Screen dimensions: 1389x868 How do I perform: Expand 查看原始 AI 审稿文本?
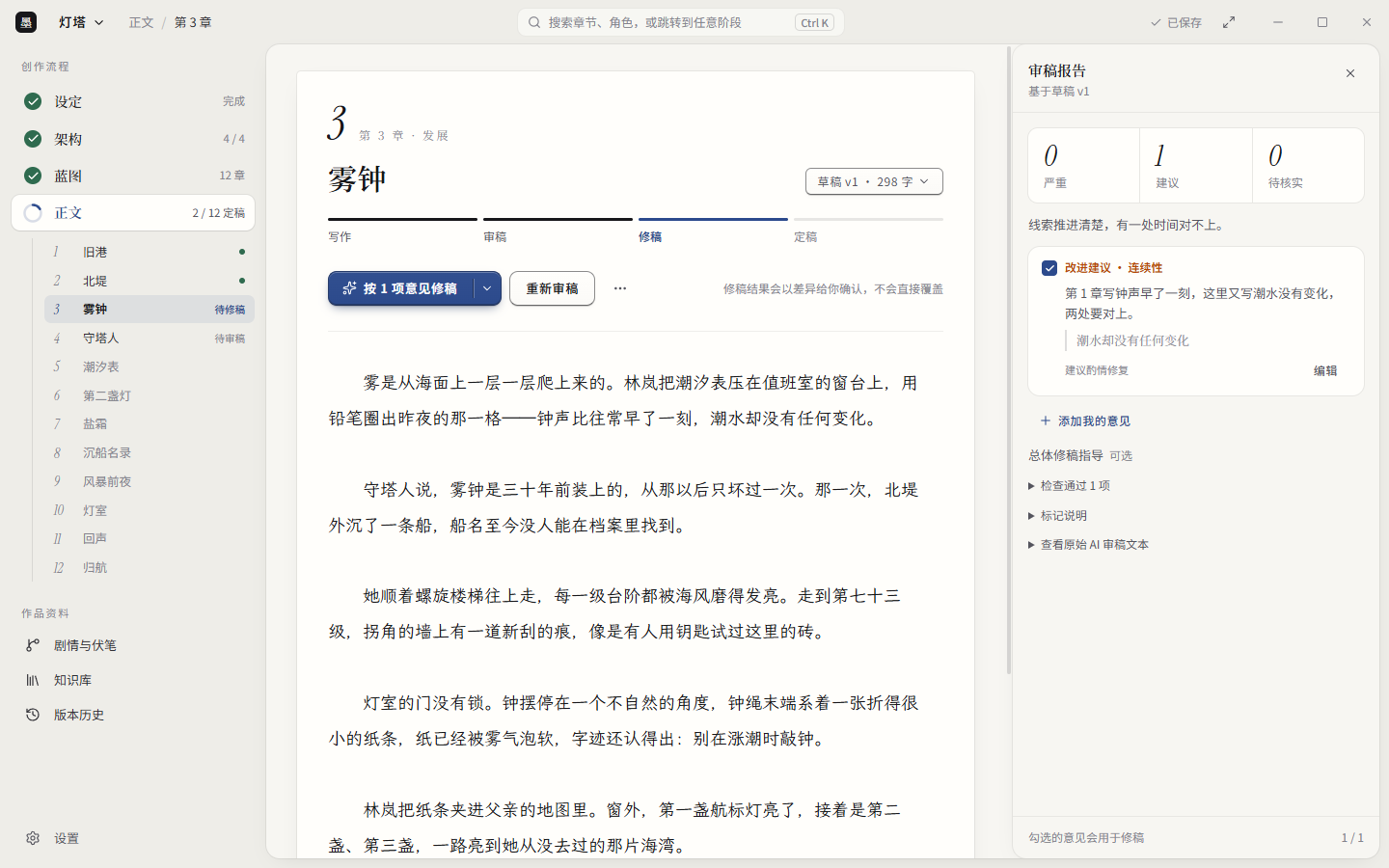(x=1089, y=545)
